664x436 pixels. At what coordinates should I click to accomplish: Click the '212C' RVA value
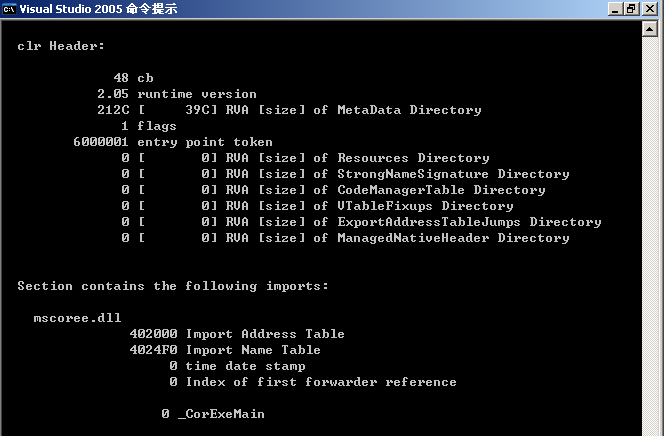[113, 110]
